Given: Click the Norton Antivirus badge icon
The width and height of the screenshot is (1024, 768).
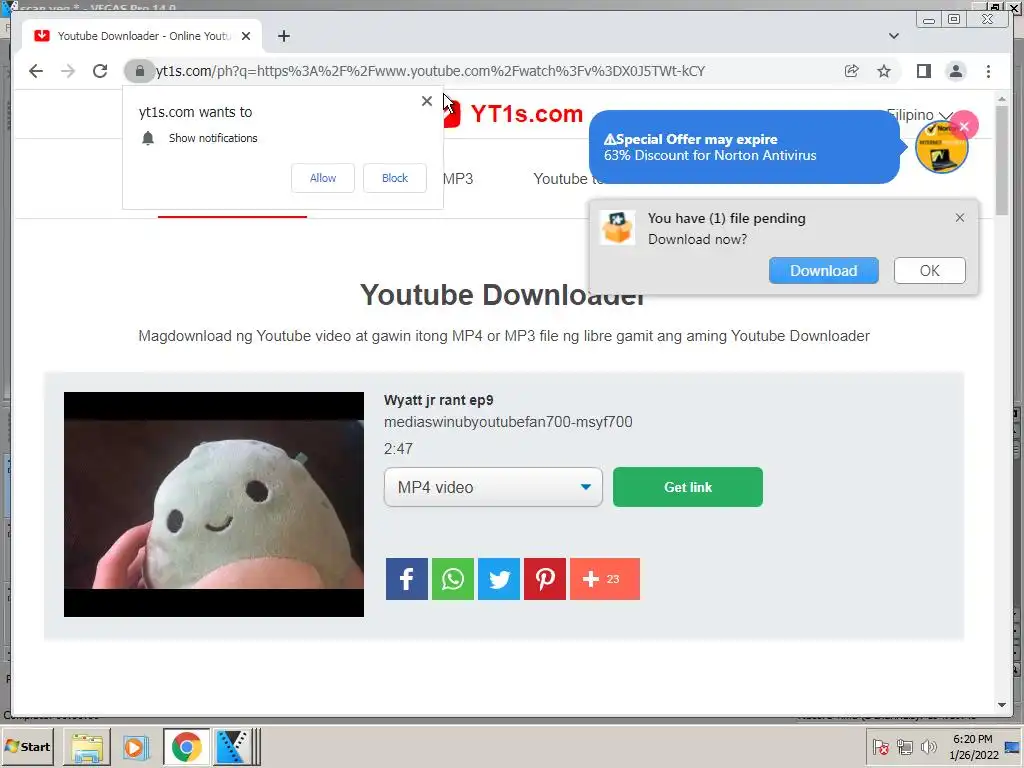Looking at the screenshot, I should click(941, 149).
